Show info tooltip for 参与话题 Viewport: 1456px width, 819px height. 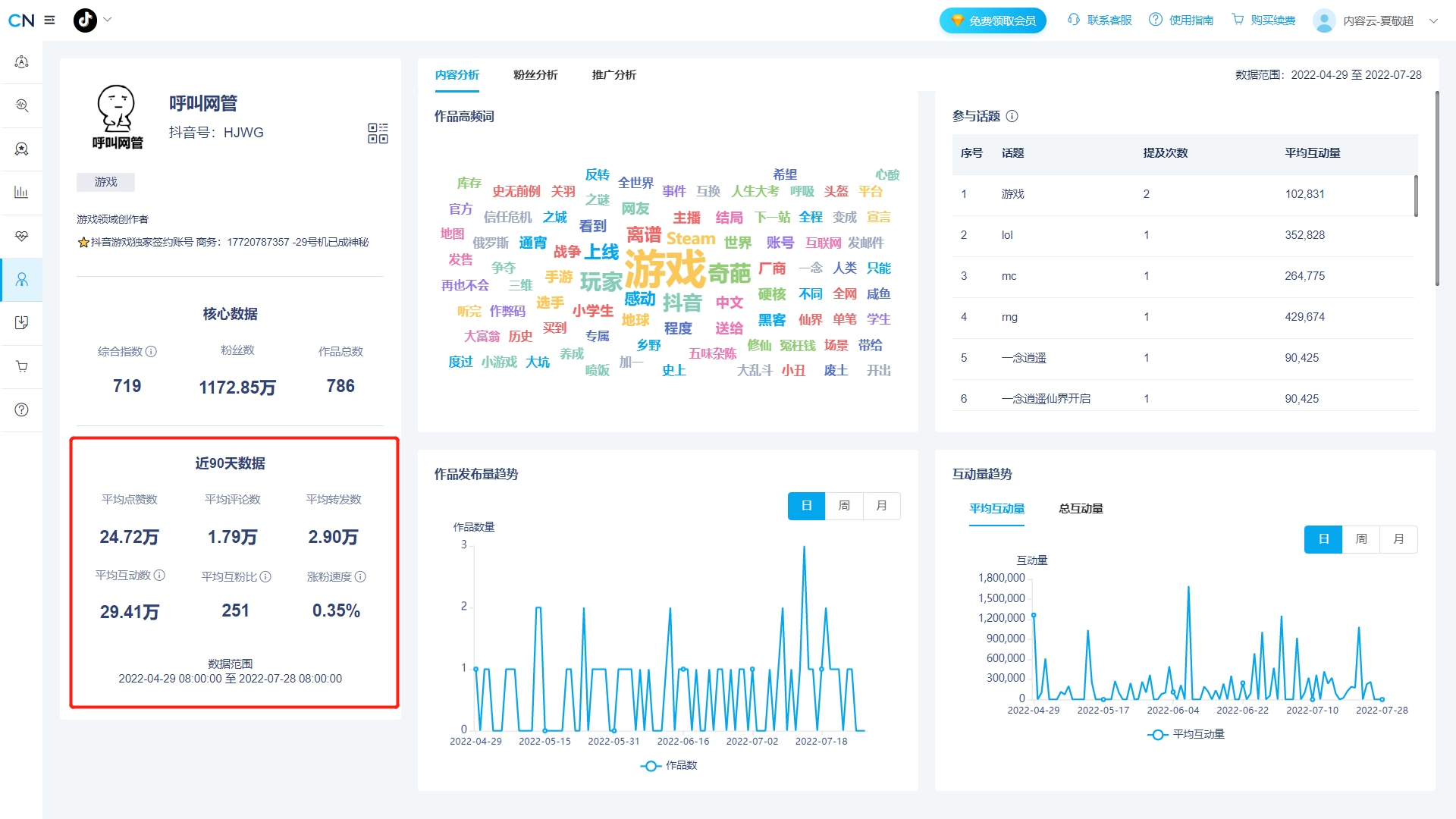[x=1012, y=116]
